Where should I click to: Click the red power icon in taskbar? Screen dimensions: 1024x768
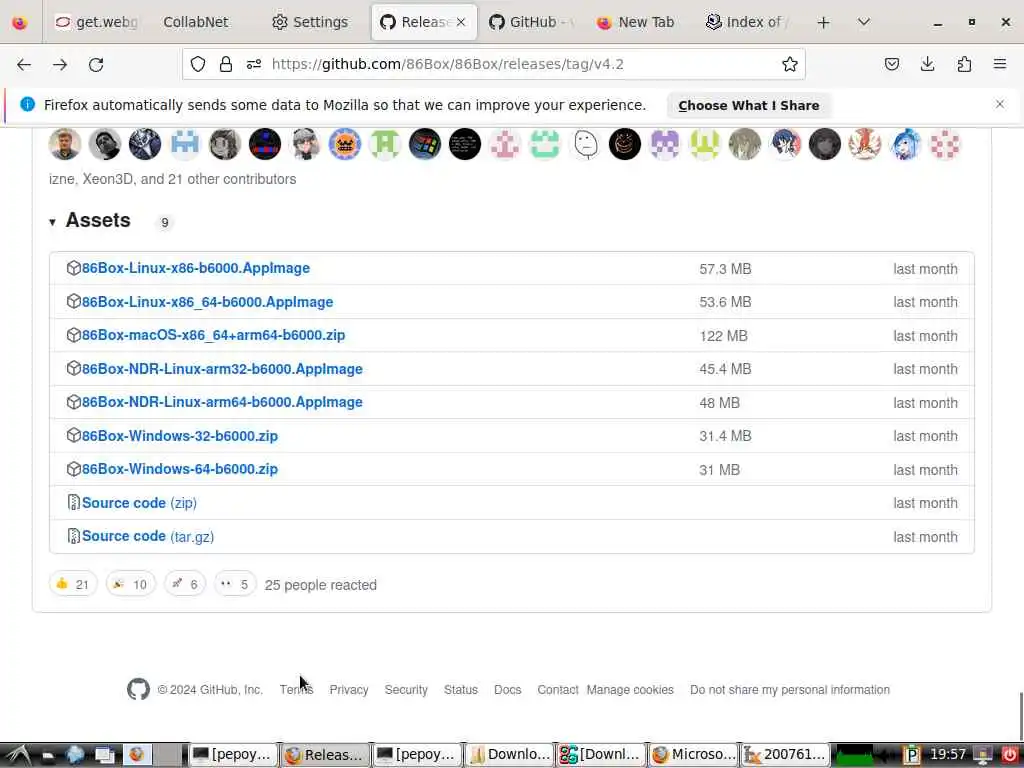pos(1010,755)
